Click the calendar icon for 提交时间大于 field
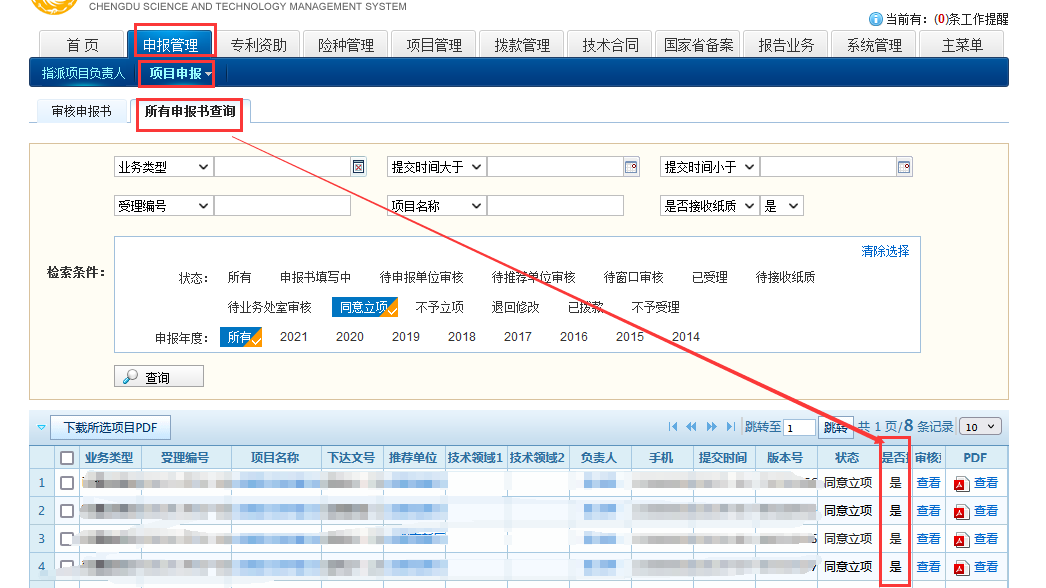1046x588 pixels. (631, 167)
